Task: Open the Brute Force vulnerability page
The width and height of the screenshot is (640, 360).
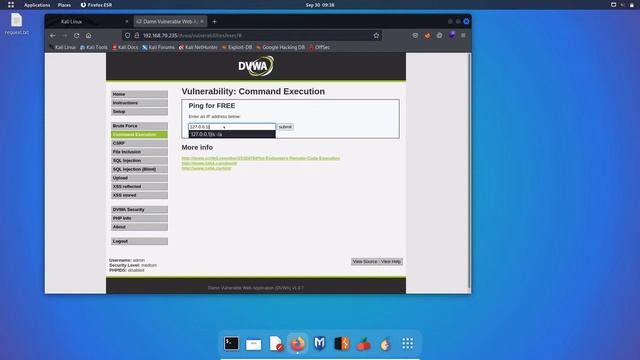Action: click(139, 126)
